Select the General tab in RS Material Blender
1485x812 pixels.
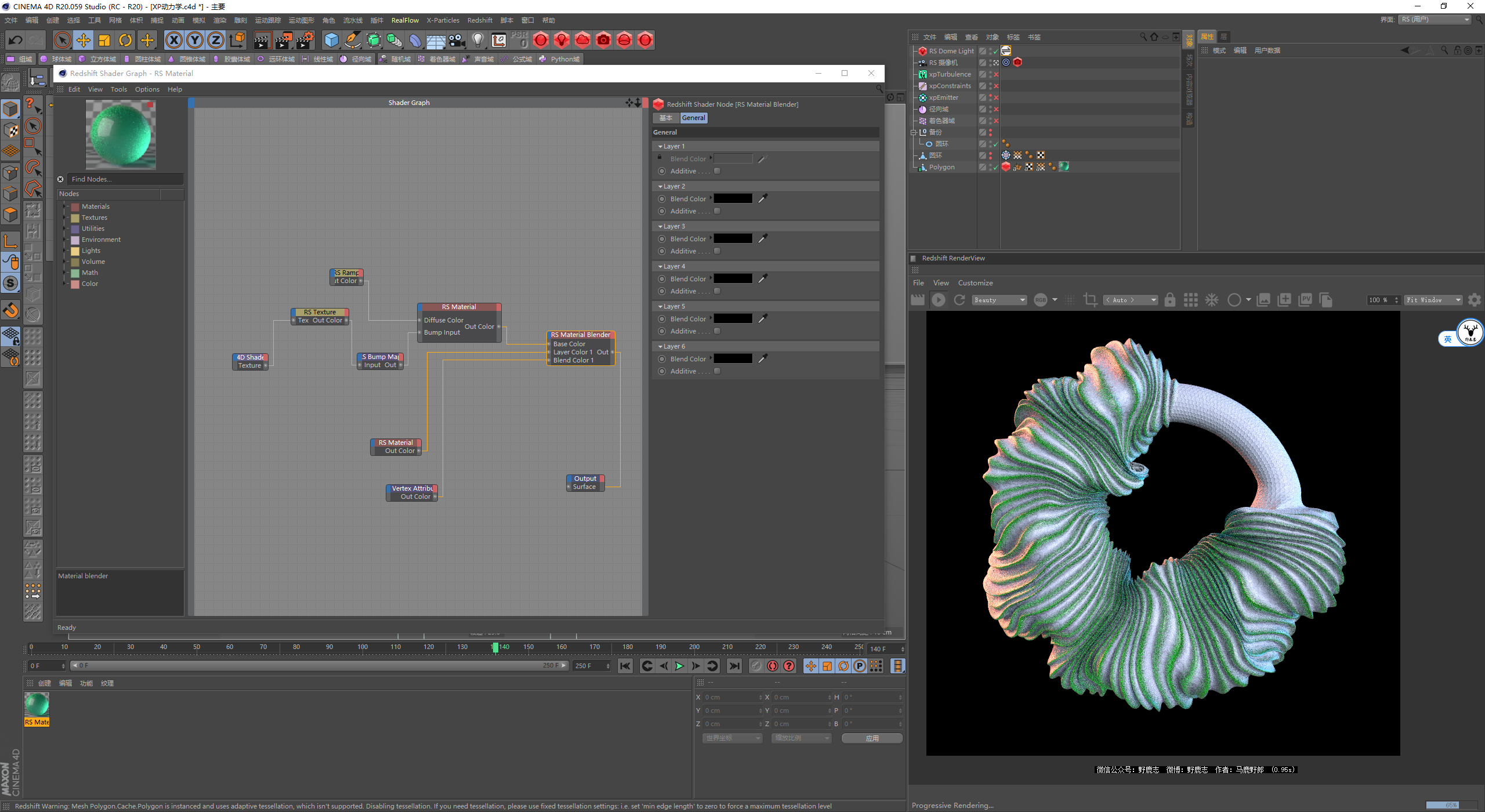point(692,117)
